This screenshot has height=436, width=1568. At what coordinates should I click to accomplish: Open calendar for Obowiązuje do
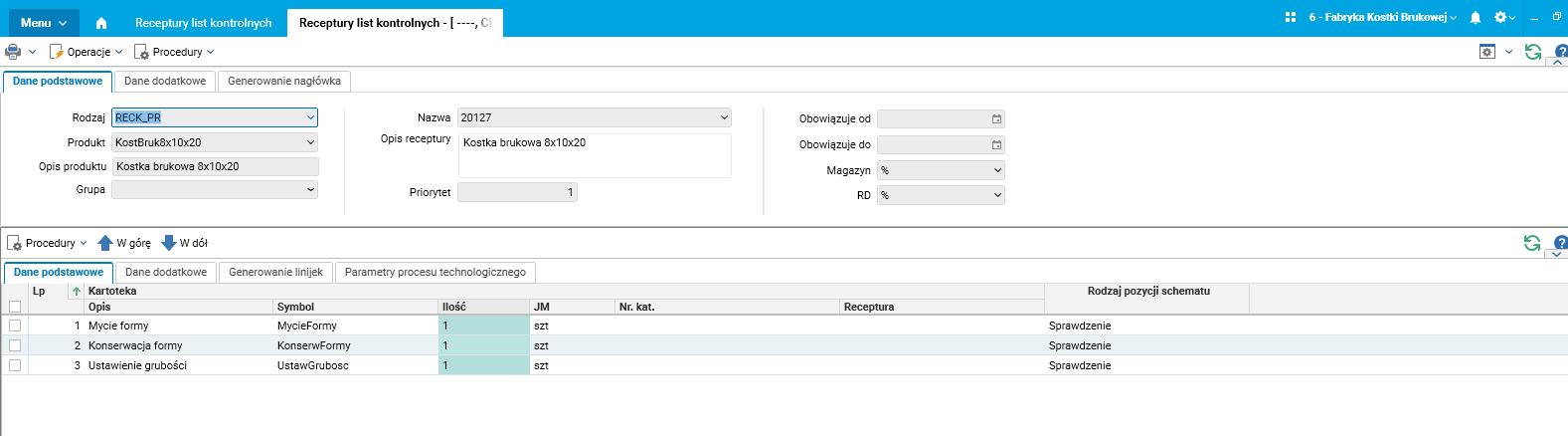click(x=996, y=145)
